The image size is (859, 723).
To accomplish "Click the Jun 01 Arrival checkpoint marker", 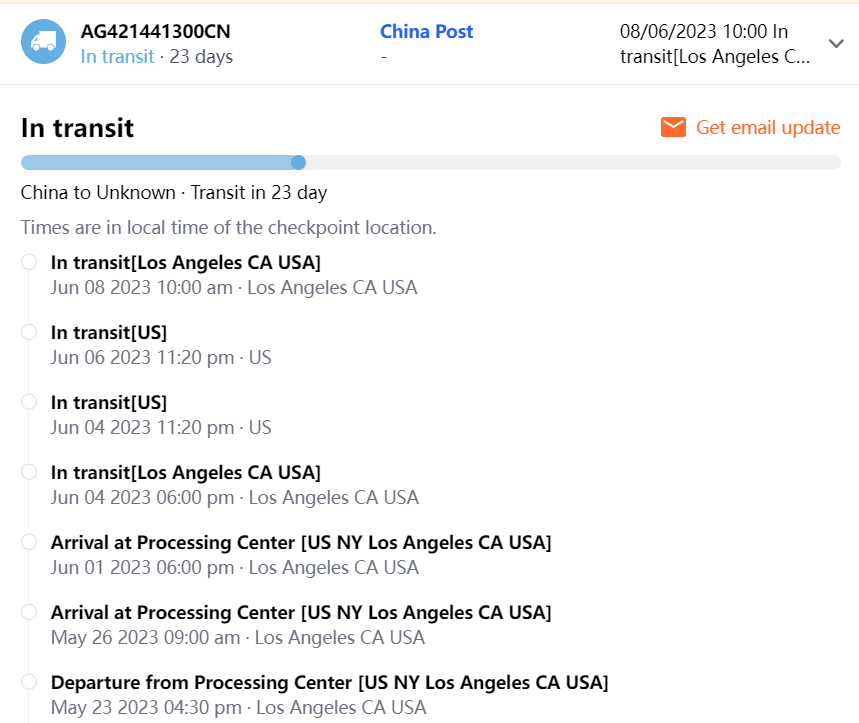I will coord(29,542).
